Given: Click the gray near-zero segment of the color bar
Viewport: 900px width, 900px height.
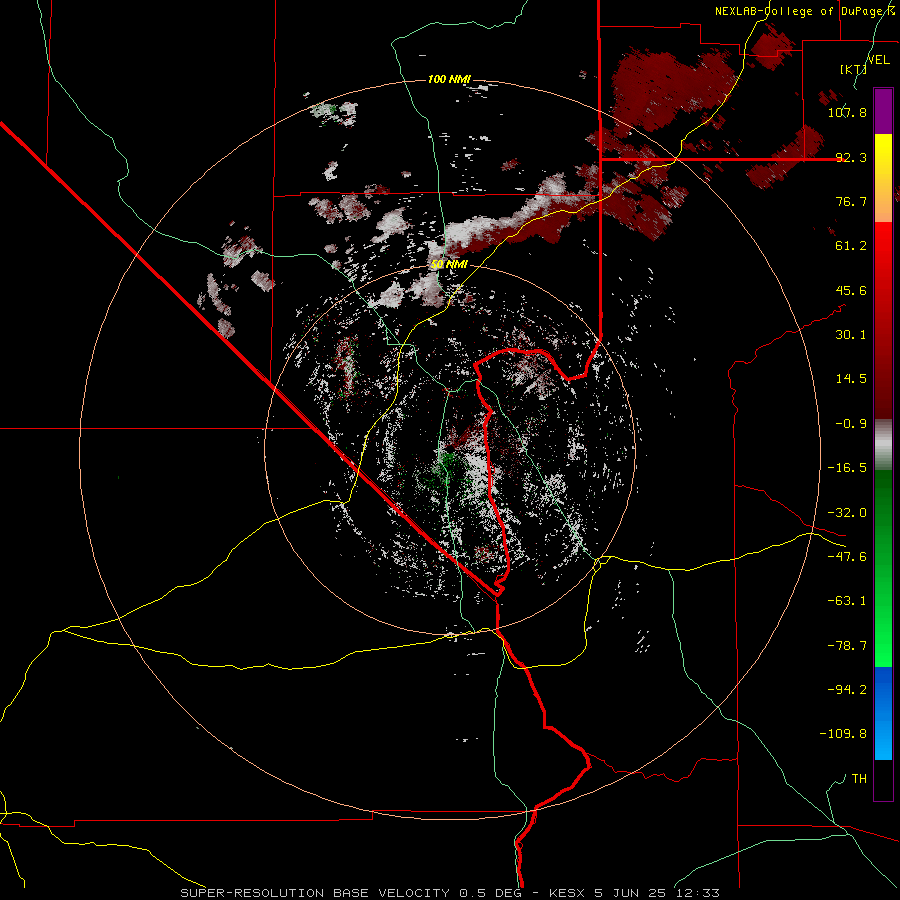Looking at the screenshot, I should click(883, 445).
